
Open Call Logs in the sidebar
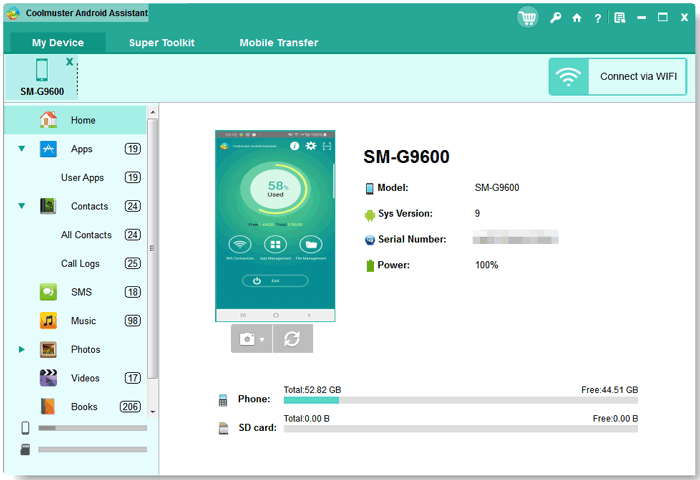pos(81,264)
